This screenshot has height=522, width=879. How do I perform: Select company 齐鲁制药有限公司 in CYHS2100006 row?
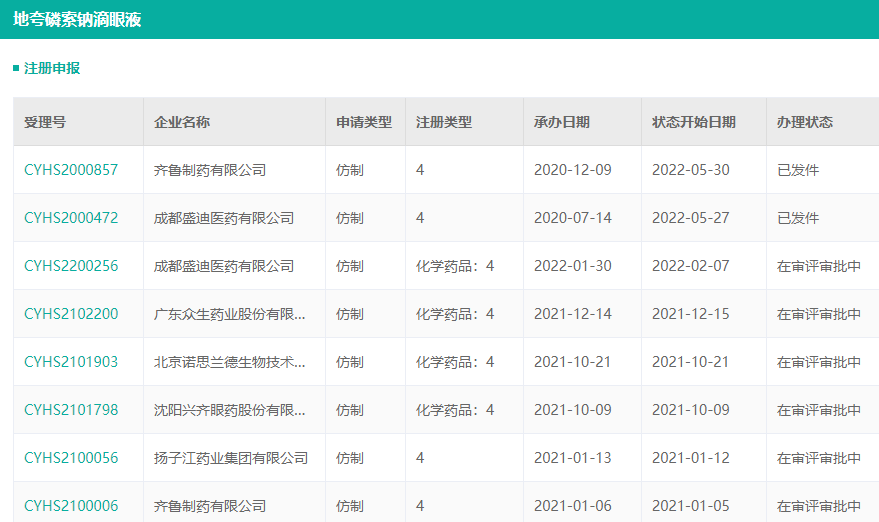point(210,506)
